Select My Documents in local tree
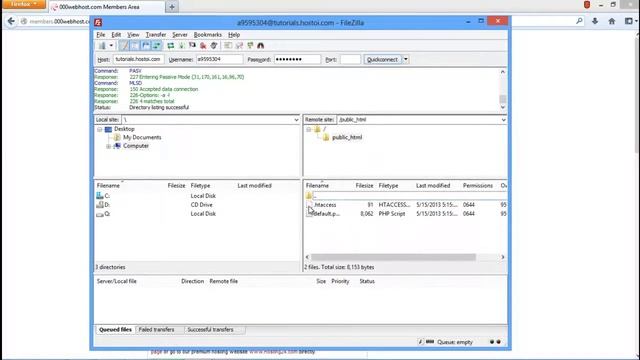This screenshot has width=640, height=360. [x=142, y=138]
